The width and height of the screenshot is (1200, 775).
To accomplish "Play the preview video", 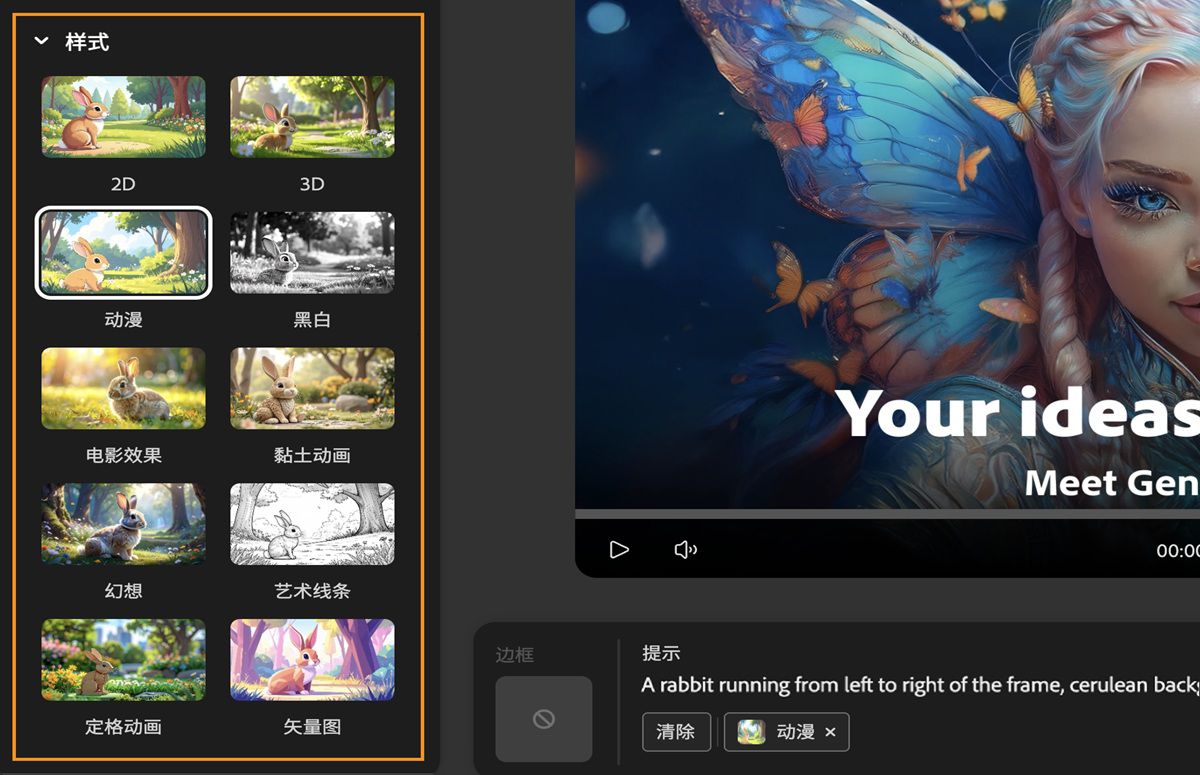I will point(619,549).
